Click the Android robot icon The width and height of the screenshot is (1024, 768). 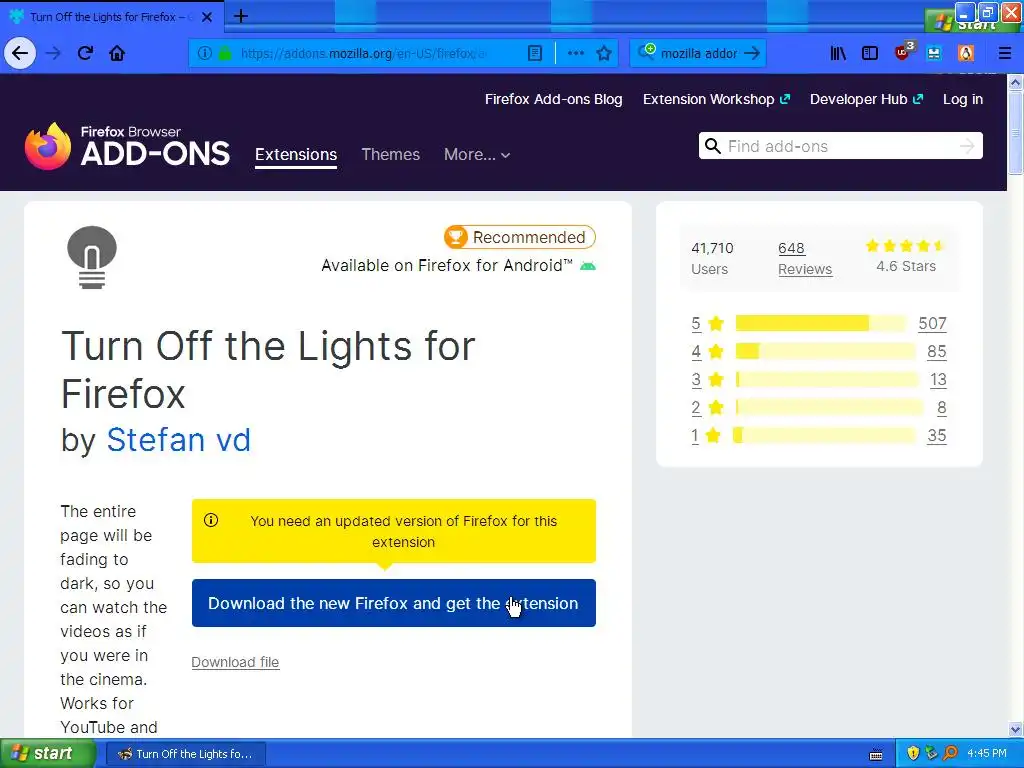[x=588, y=266]
